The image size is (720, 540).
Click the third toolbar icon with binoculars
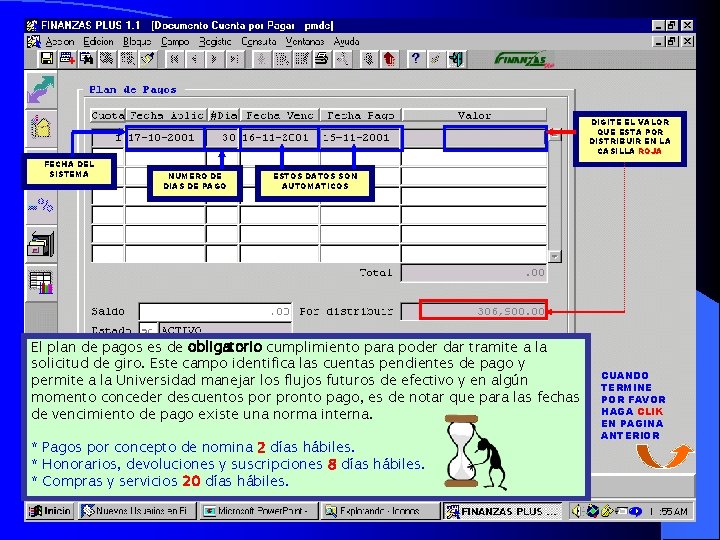click(x=87, y=59)
